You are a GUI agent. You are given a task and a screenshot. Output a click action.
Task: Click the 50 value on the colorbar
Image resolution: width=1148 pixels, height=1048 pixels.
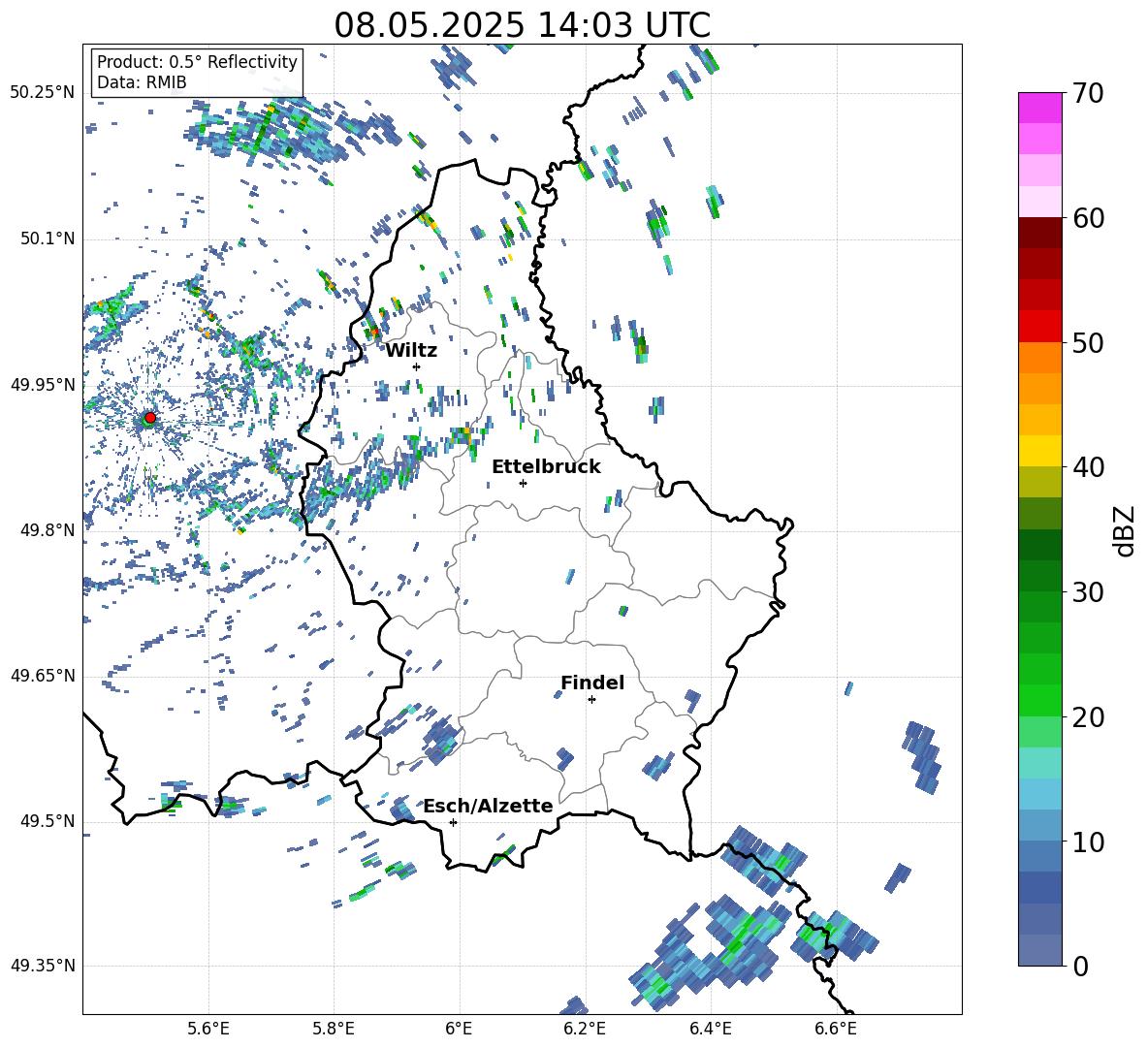coord(1088,342)
